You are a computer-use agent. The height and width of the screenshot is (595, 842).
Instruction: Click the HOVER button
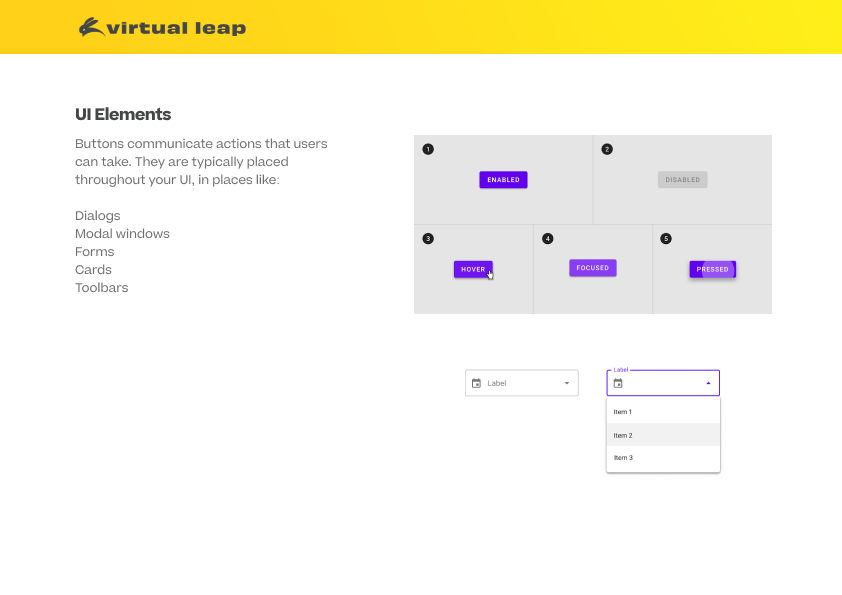point(472,269)
